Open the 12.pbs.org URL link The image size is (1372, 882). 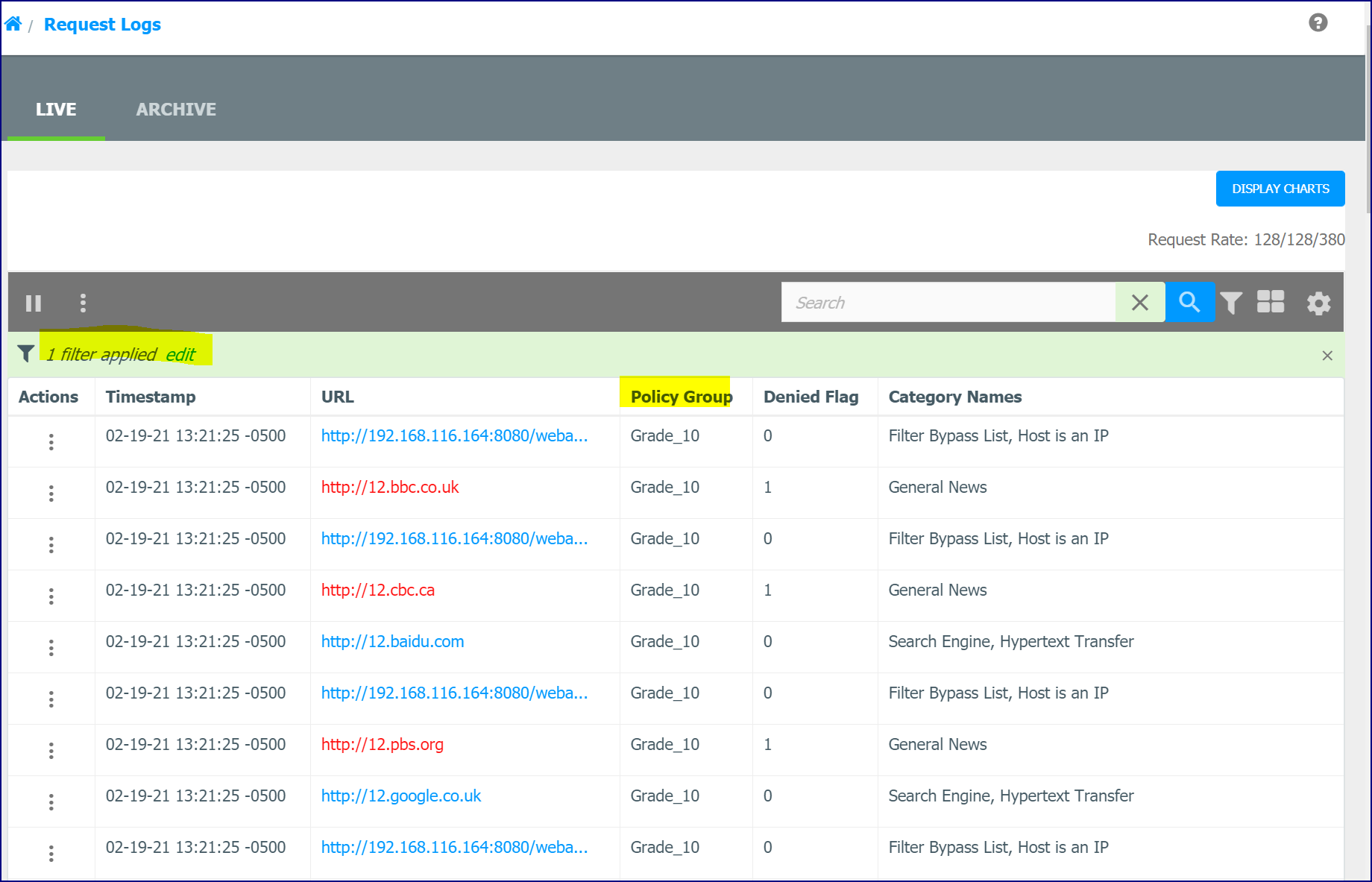point(383,745)
